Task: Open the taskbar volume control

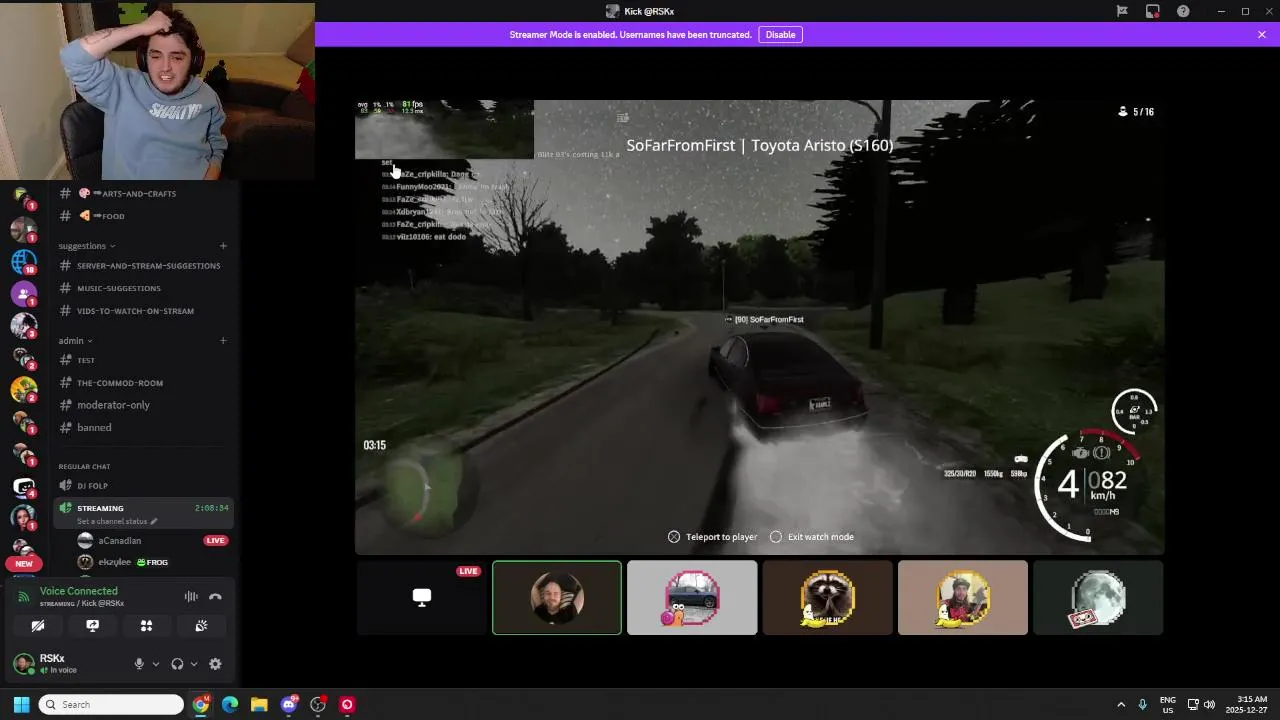Action: pyautogui.click(x=1210, y=705)
